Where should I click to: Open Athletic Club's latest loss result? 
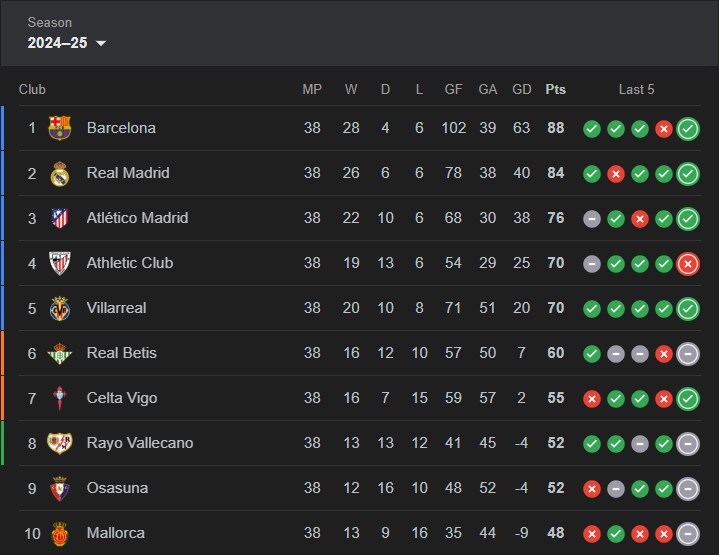(688, 264)
